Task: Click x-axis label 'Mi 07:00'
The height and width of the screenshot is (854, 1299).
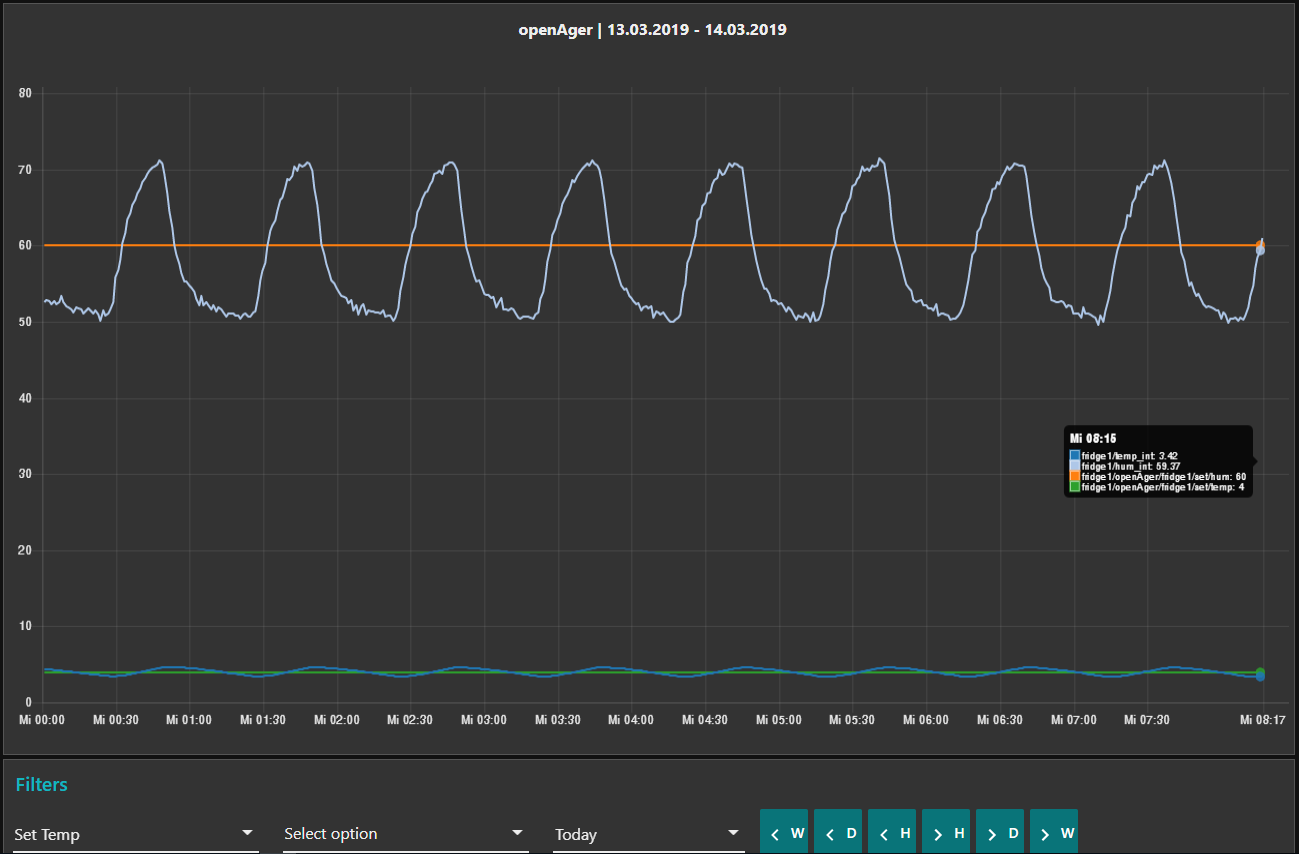Action: [1074, 719]
